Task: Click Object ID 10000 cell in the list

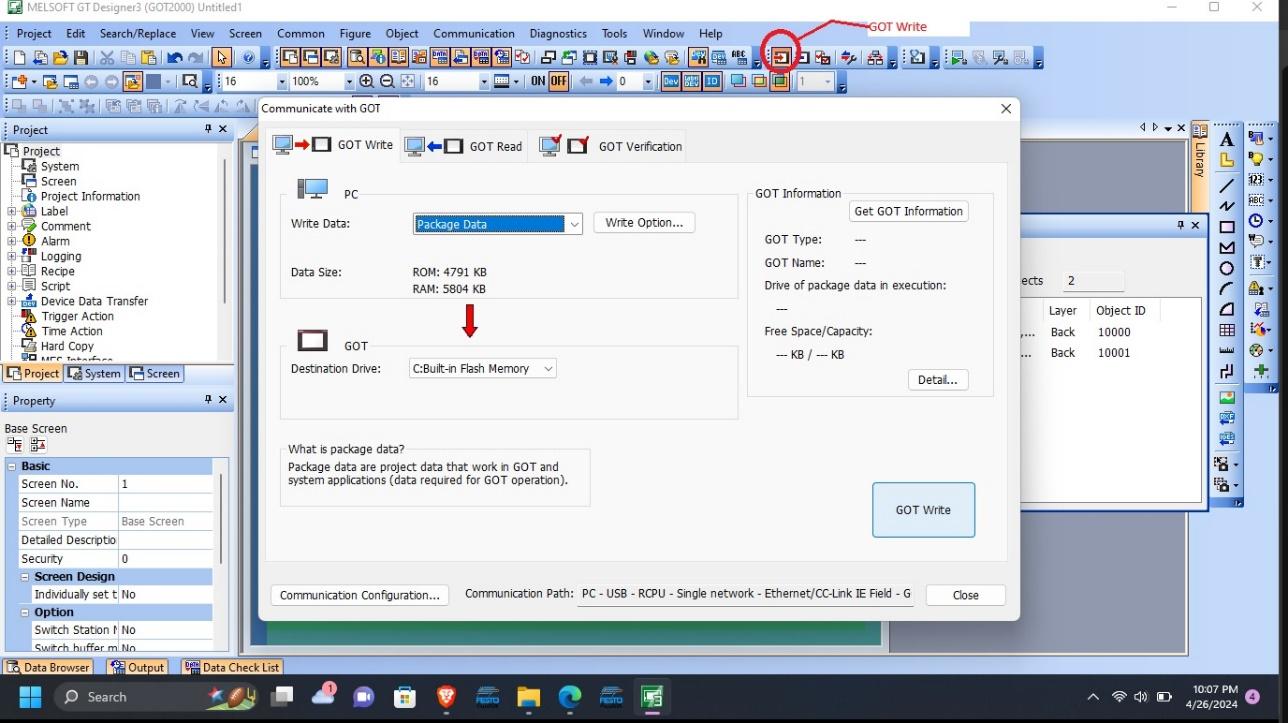Action: tap(1113, 332)
